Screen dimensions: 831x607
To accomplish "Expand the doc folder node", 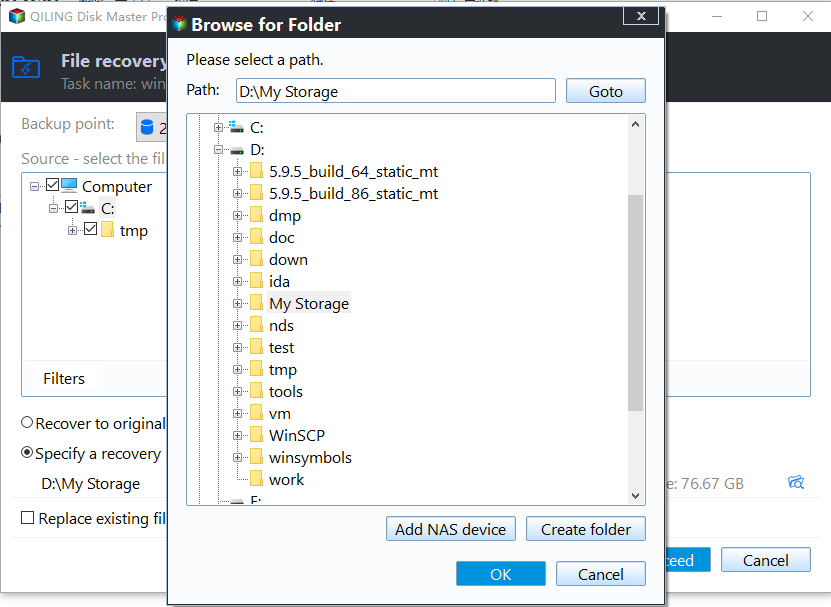I will tap(237, 237).
